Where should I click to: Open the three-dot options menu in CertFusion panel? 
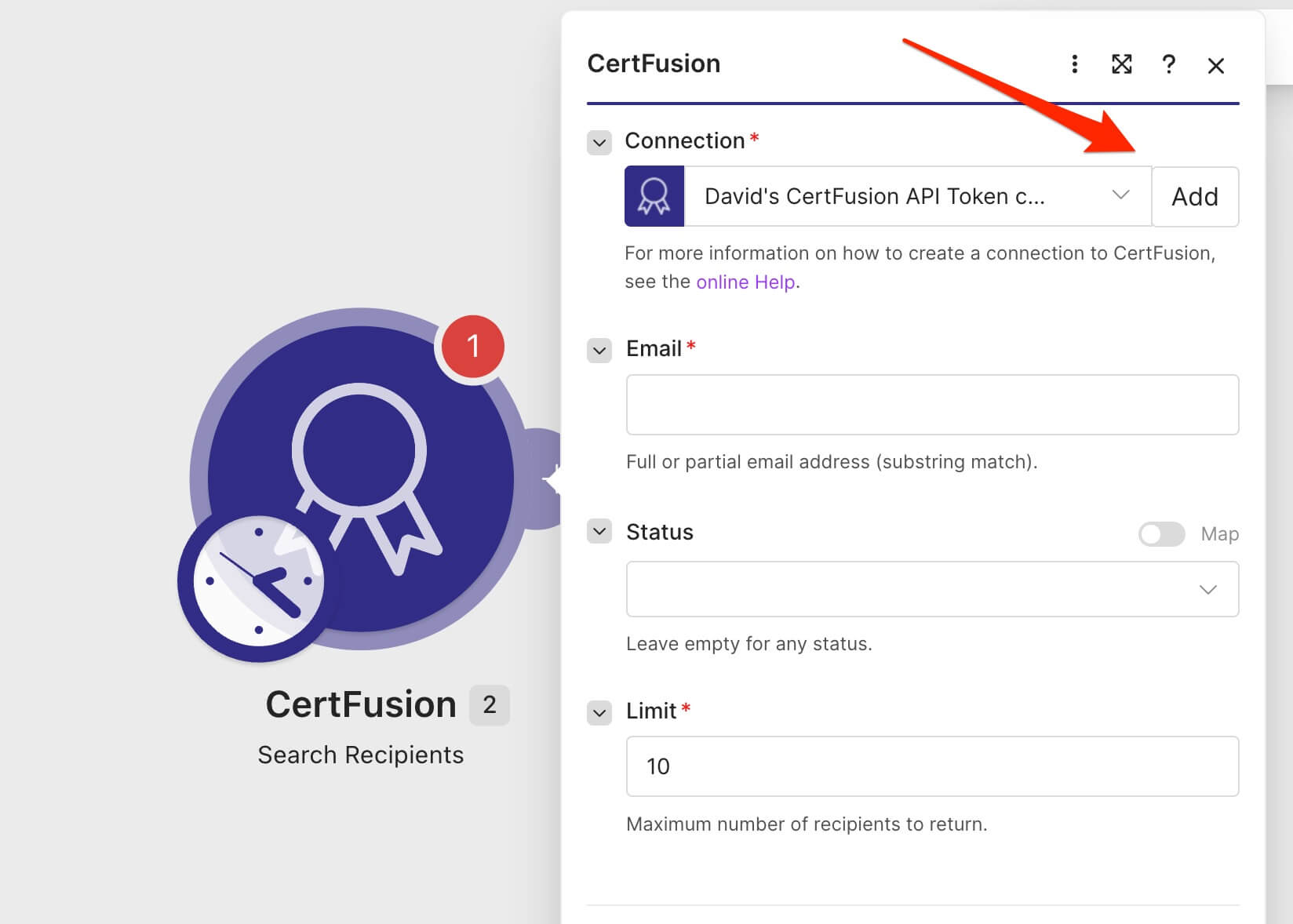1074,64
